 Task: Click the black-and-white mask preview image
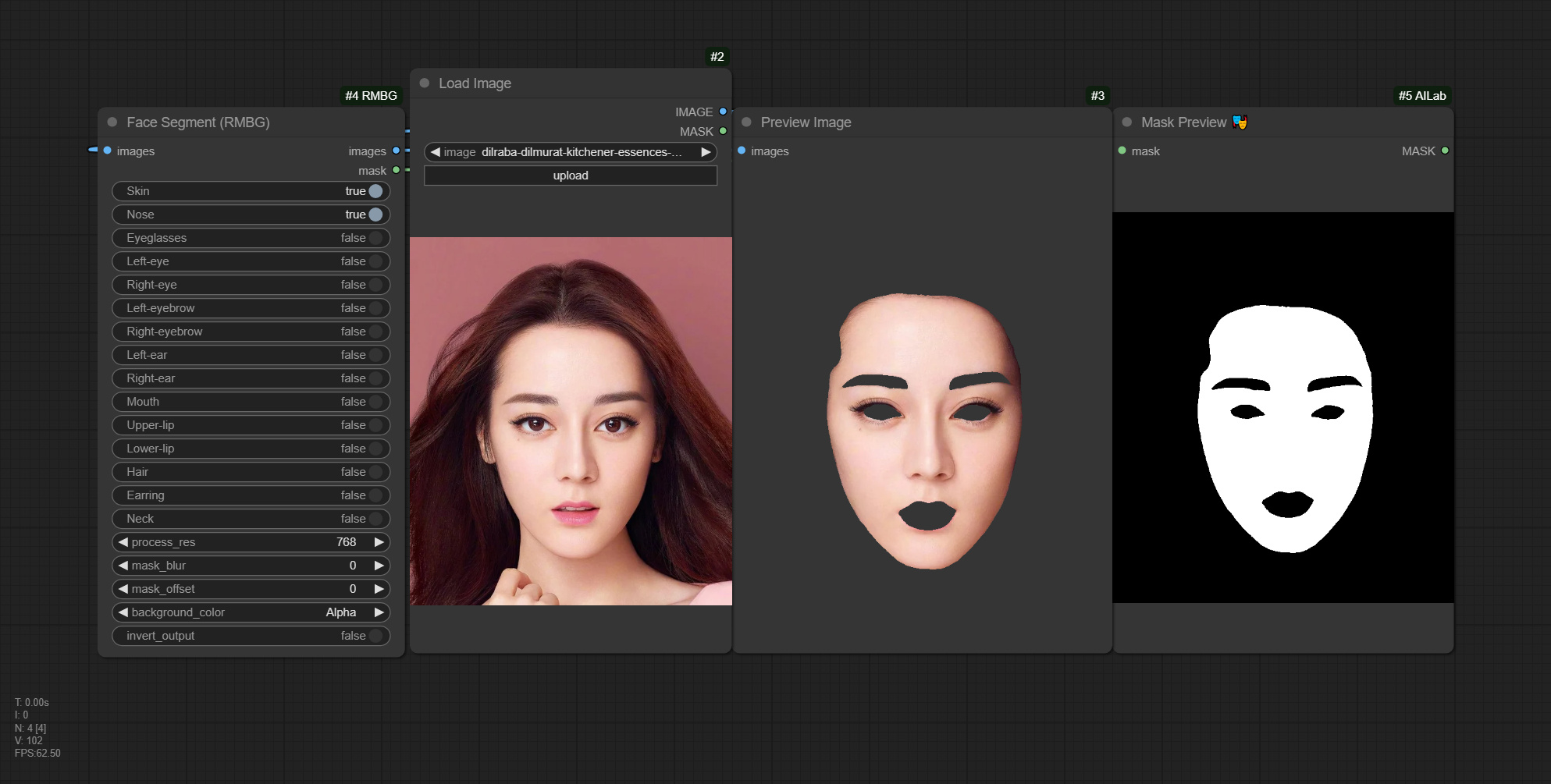tap(1283, 407)
